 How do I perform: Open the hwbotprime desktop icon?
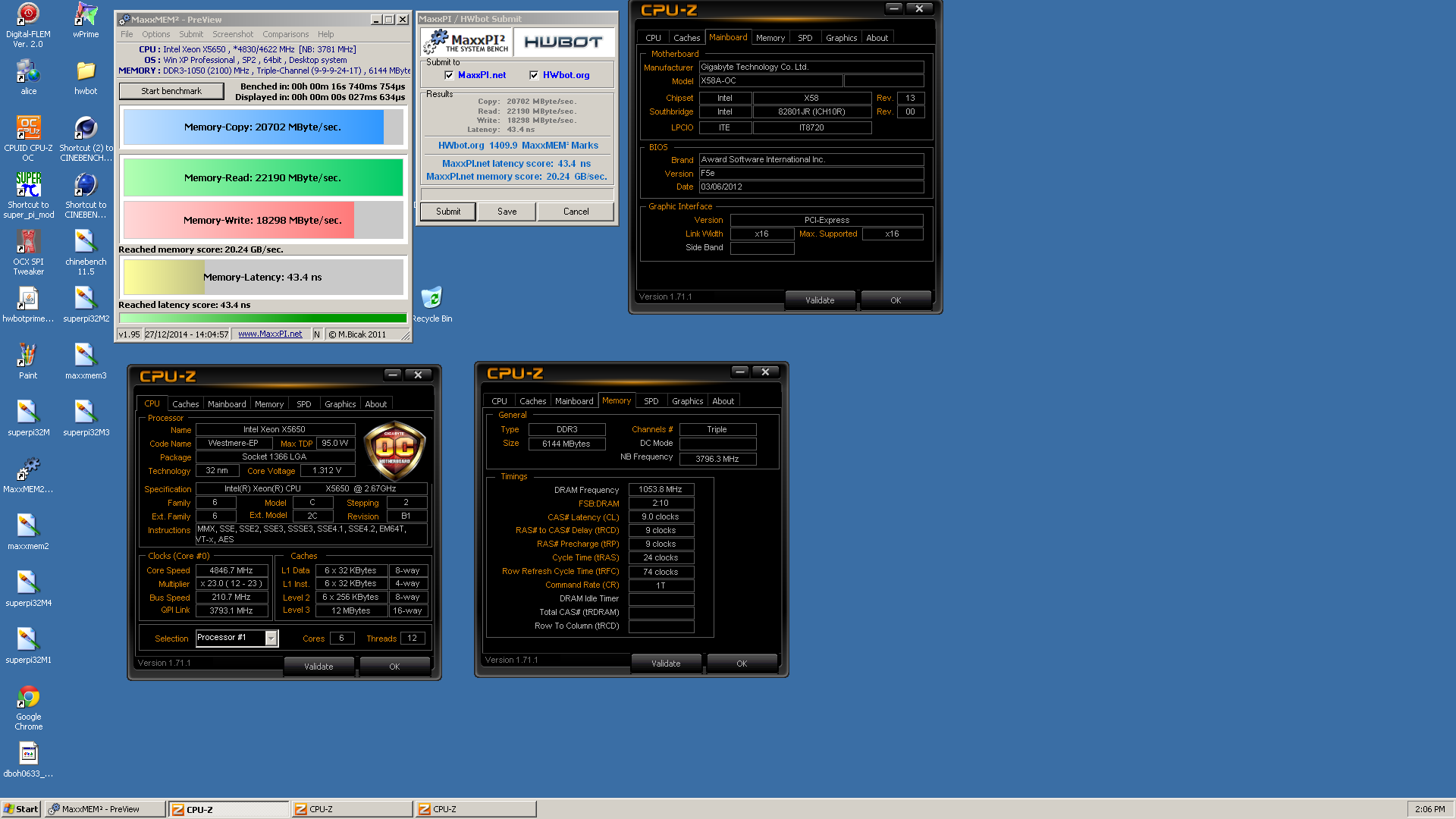coord(28,304)
